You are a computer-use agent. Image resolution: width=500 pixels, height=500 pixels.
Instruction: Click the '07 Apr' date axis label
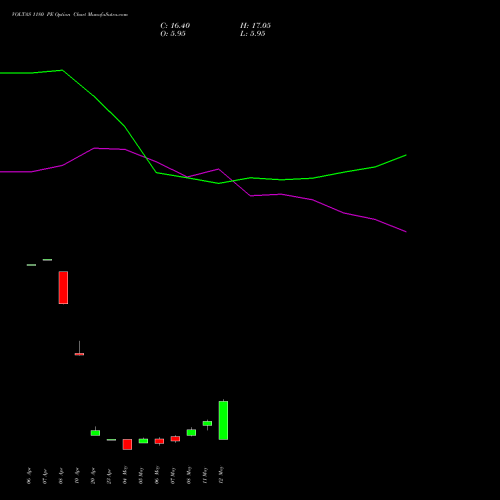click(45, 476)
